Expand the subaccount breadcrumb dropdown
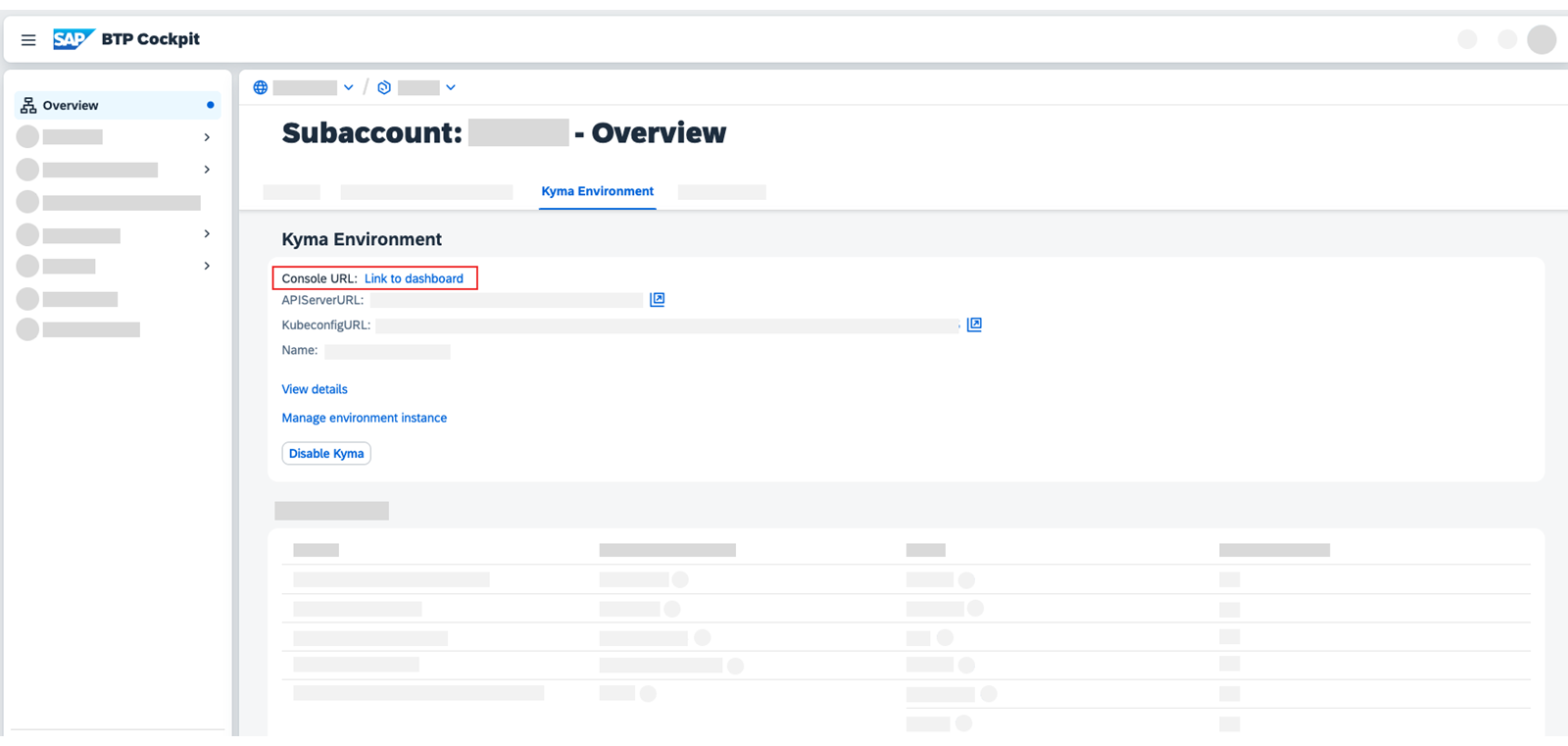The height and width of the screenshot is (746, 1568). click(x=451, y=87)
